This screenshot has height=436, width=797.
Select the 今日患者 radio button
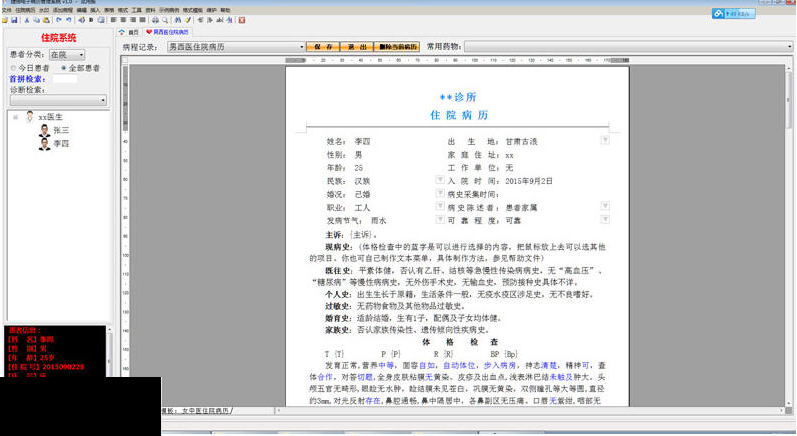pyautogui.click(x=14, y=68)
